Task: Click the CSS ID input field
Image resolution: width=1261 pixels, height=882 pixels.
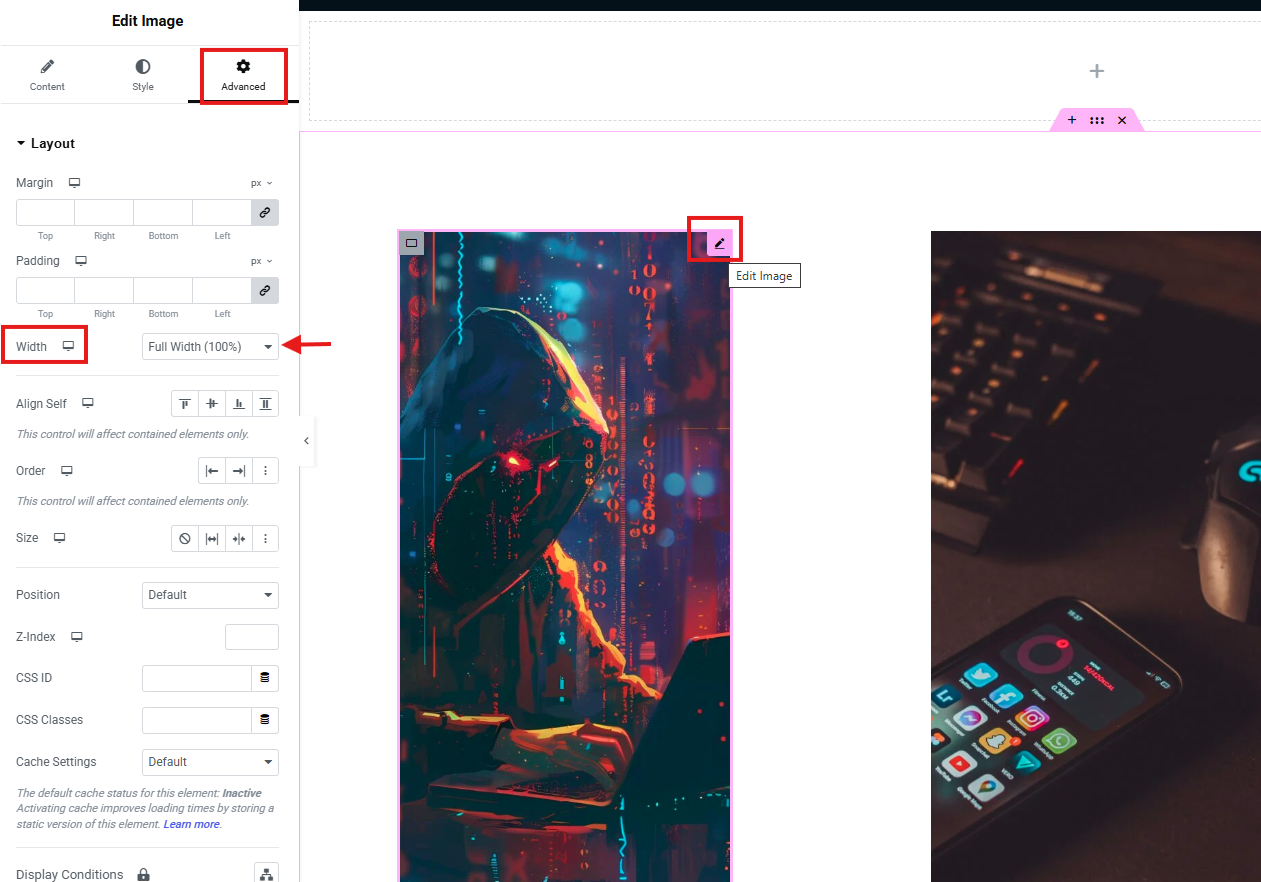Action: [x=196, y=678]
